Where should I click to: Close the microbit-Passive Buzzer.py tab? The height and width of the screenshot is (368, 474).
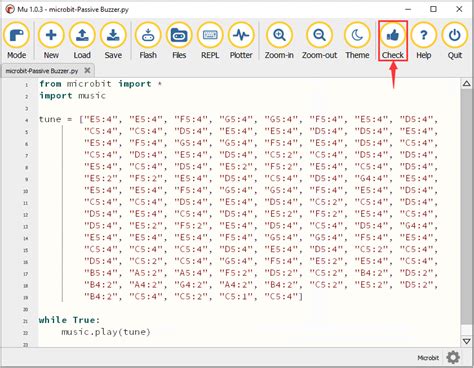click(x=87, y=70)
